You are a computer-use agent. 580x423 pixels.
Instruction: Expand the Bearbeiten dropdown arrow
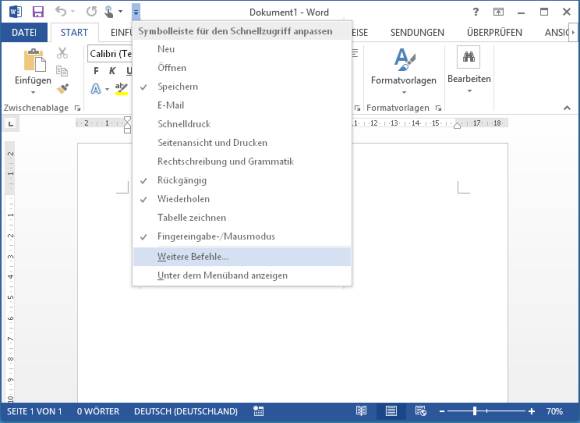(469, 91)
